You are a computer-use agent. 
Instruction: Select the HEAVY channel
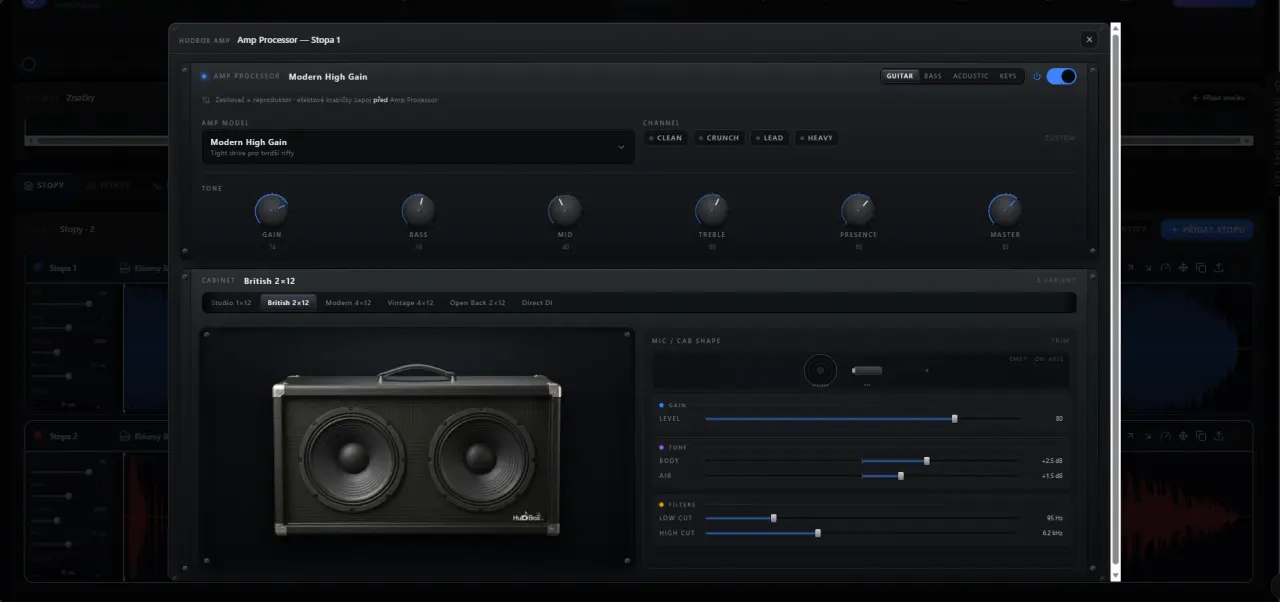[x=816, y=138]
